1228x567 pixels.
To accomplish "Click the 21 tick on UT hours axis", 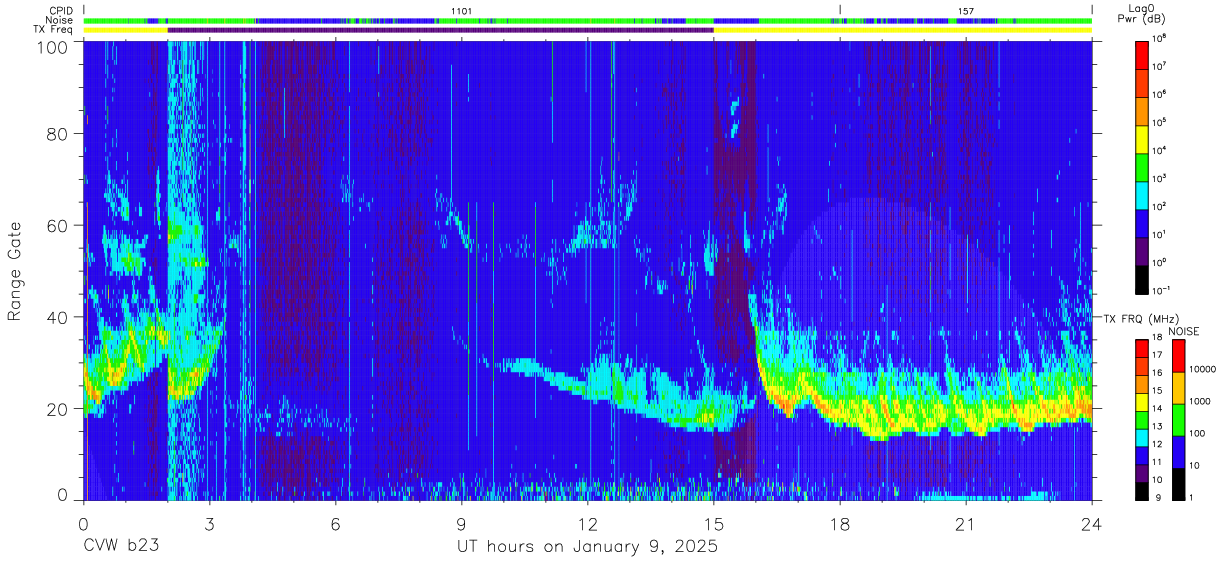I will click(x=966, y=524).
